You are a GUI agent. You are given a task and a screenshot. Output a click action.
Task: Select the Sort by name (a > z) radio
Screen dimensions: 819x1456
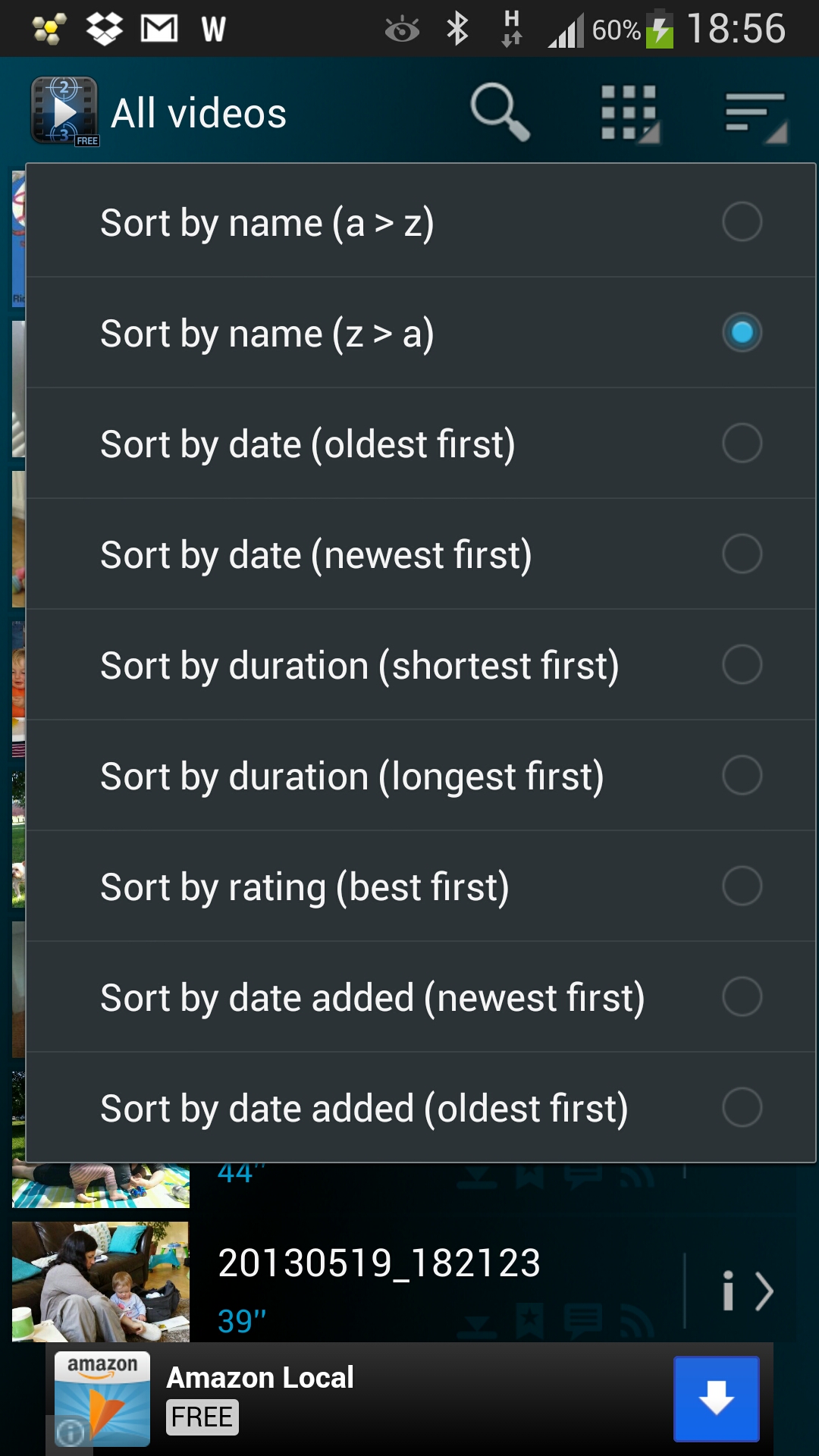point(742,222)
